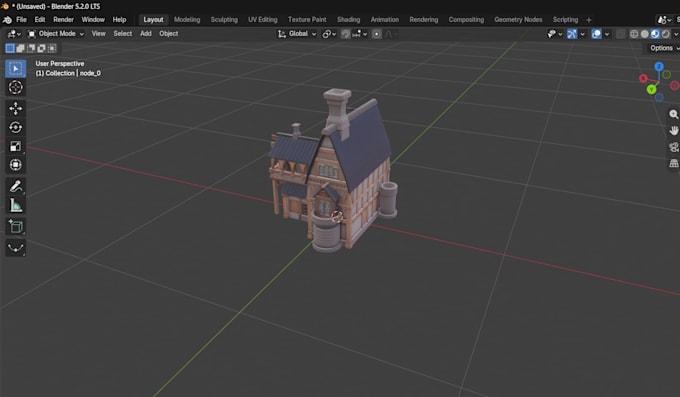Toggle the camera view button
This screenshot has width=680, height=397.
(x=673, y=147)
